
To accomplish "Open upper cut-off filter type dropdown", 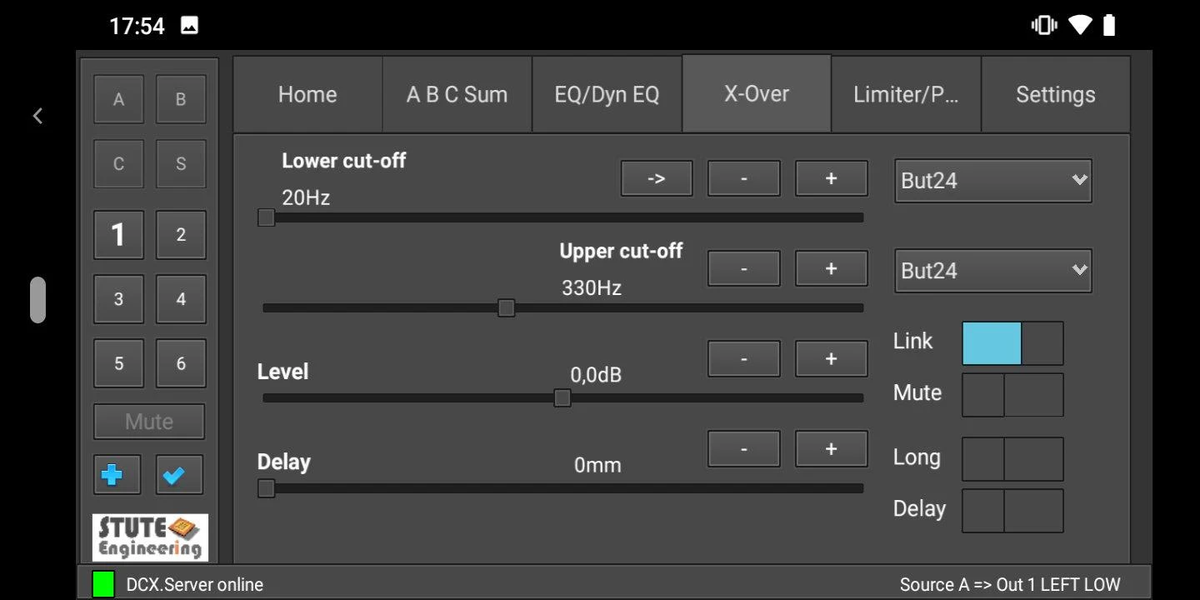I will 992,271.
